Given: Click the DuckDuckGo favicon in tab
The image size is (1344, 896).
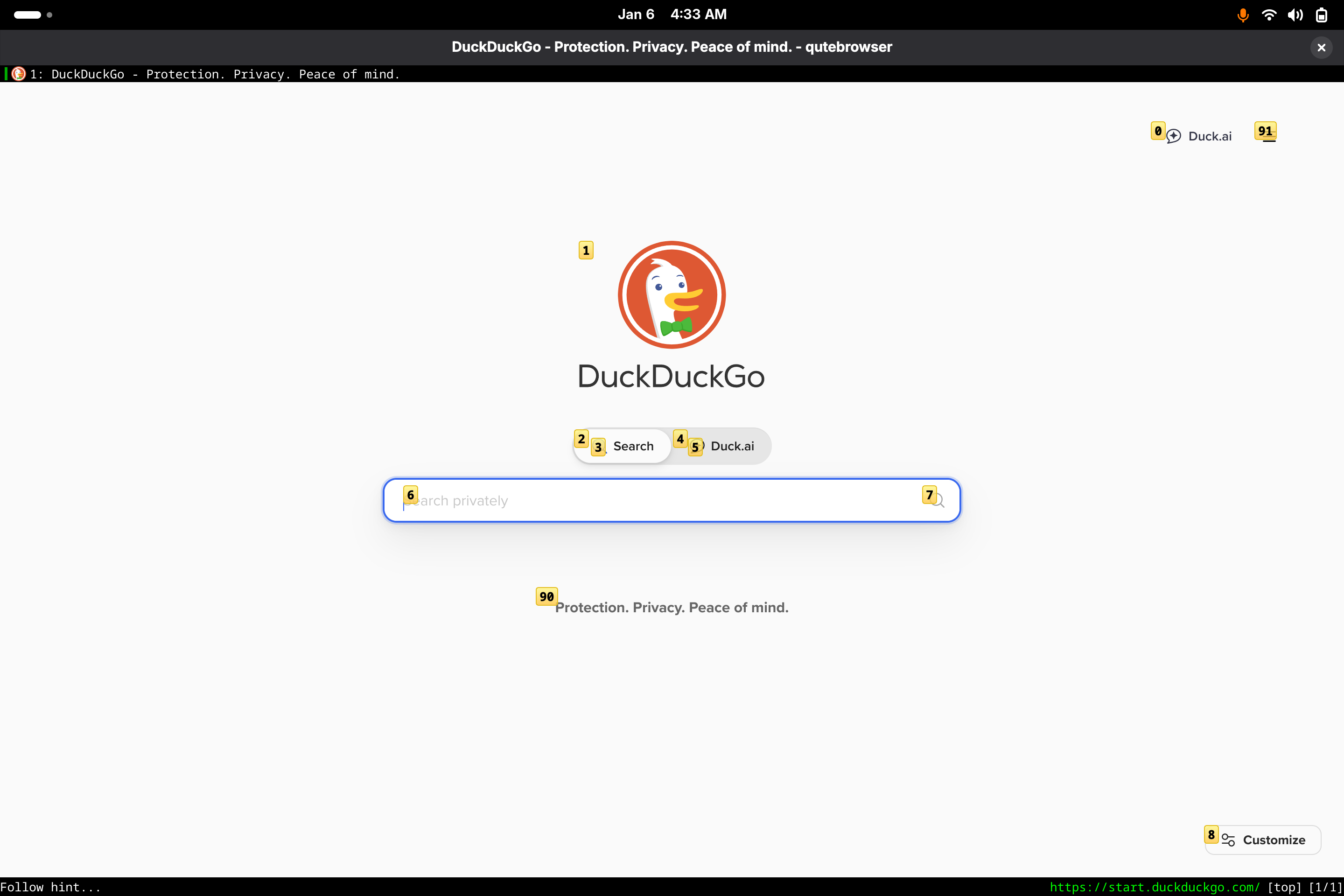Looking at the screenshot, I should pos(18,74).
